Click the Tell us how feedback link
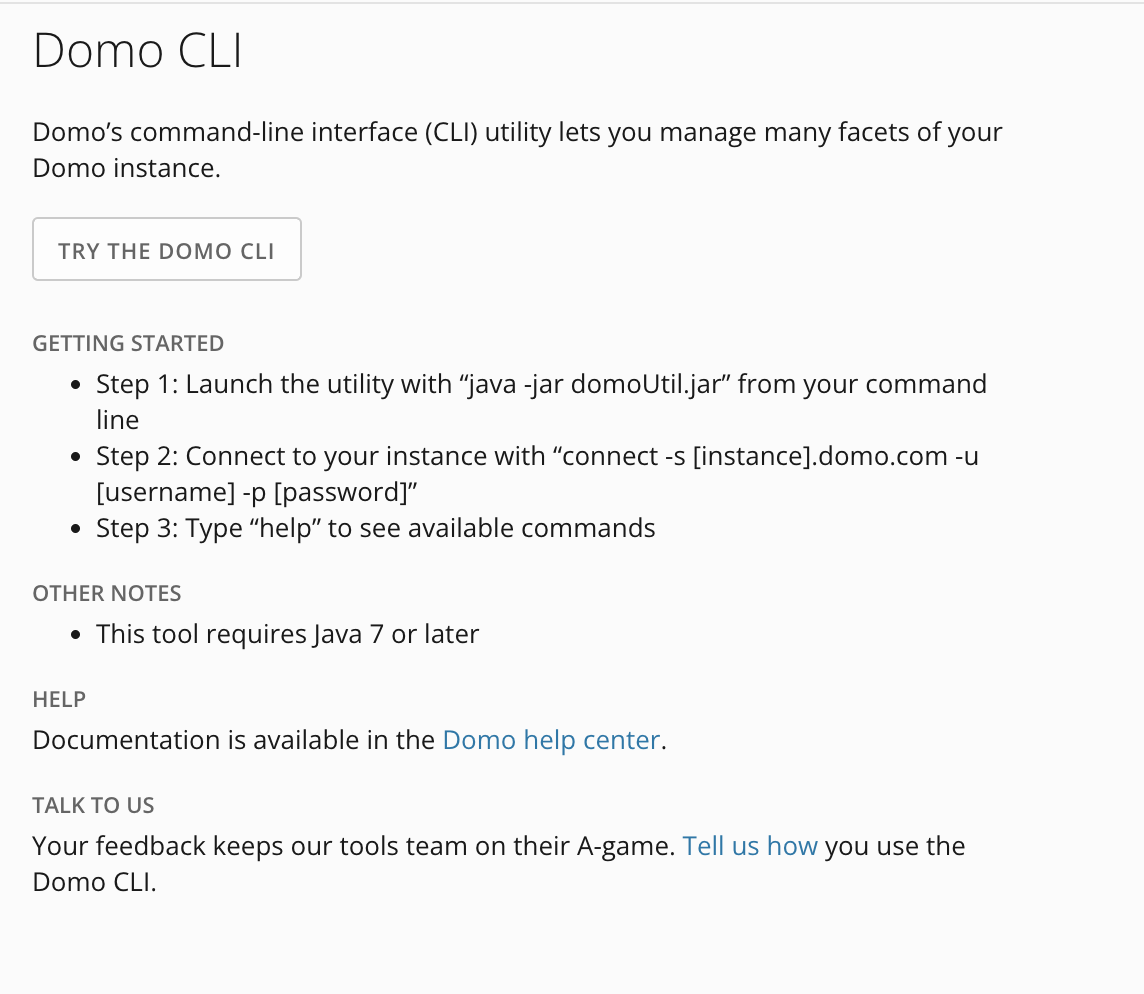1144x994 pixels. (x=750, y=845)
